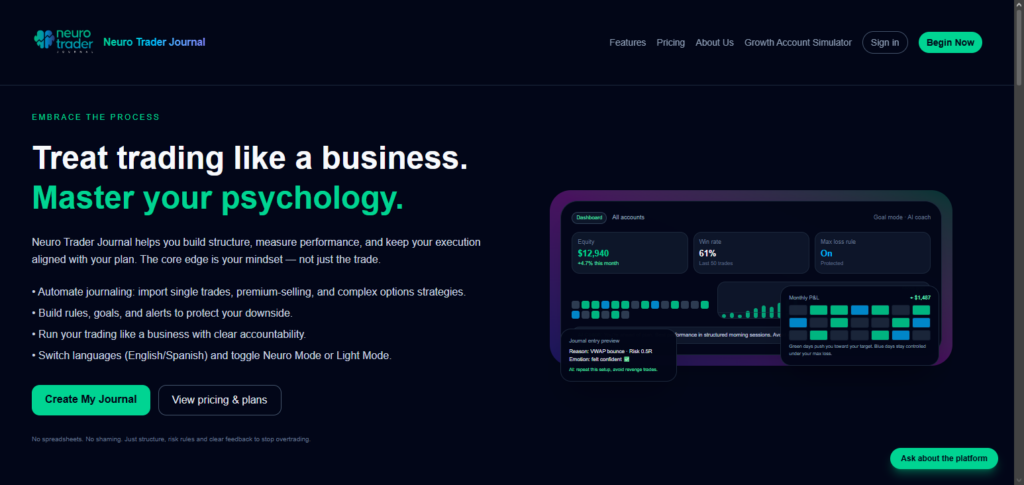This screenshot has width=1024, height=485.
Task: Click the Create My Journal button
Action: pos(91,400)
